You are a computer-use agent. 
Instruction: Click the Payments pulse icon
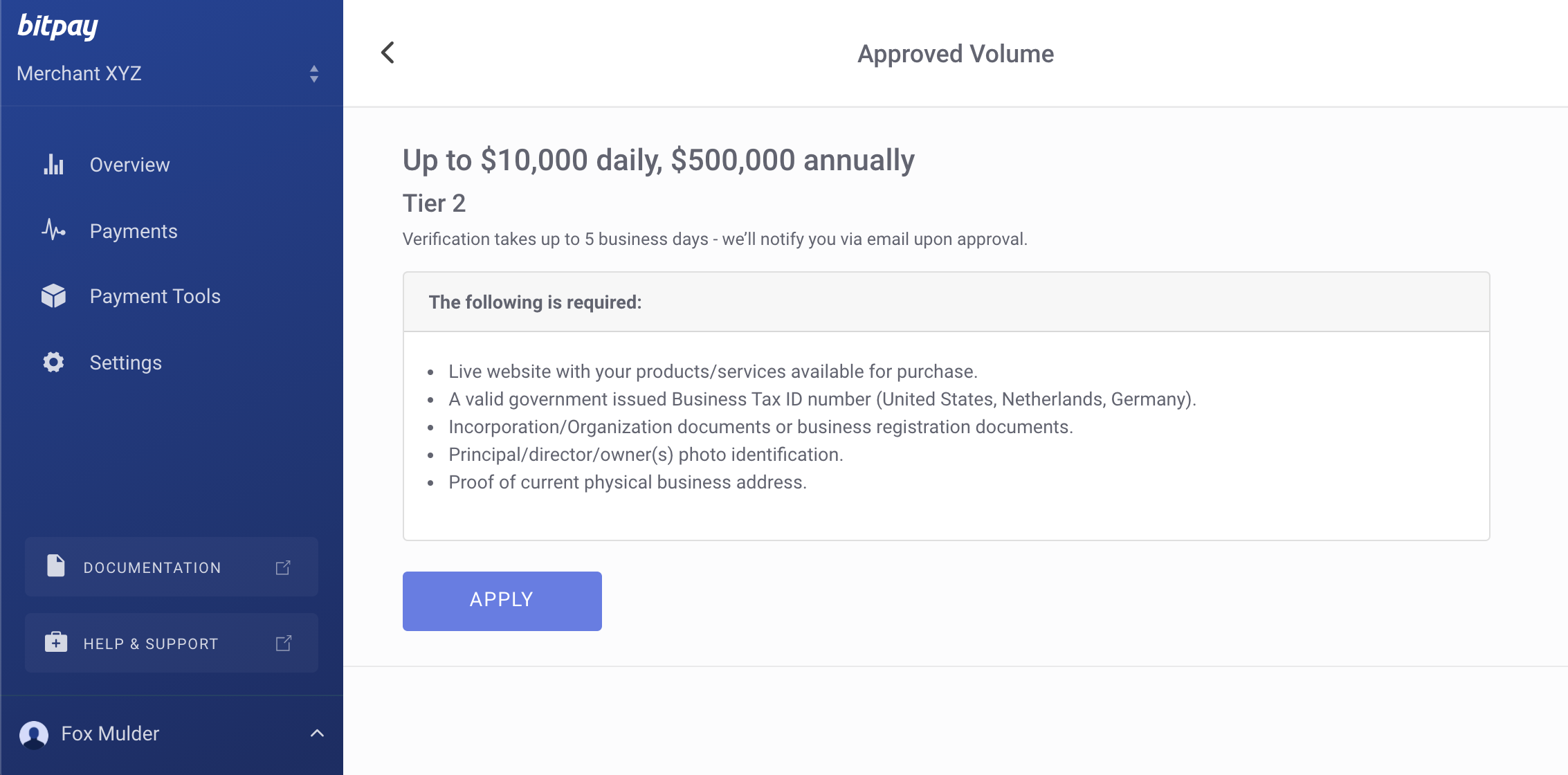pyautogui.click(x=53, y=230)
